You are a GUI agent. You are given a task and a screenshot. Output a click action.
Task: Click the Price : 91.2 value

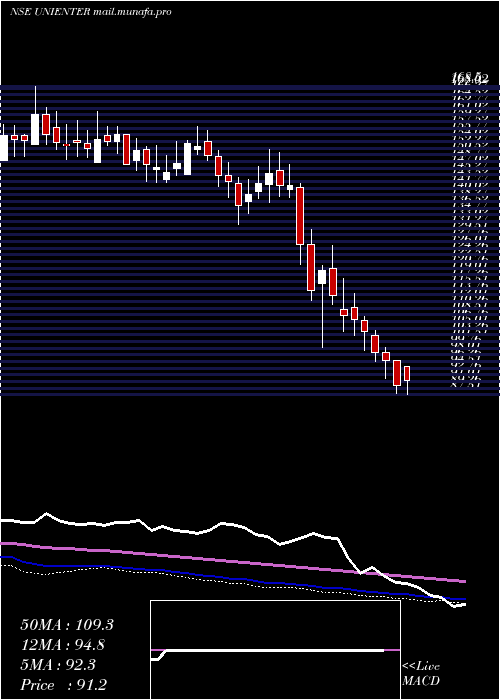[64, 685]
